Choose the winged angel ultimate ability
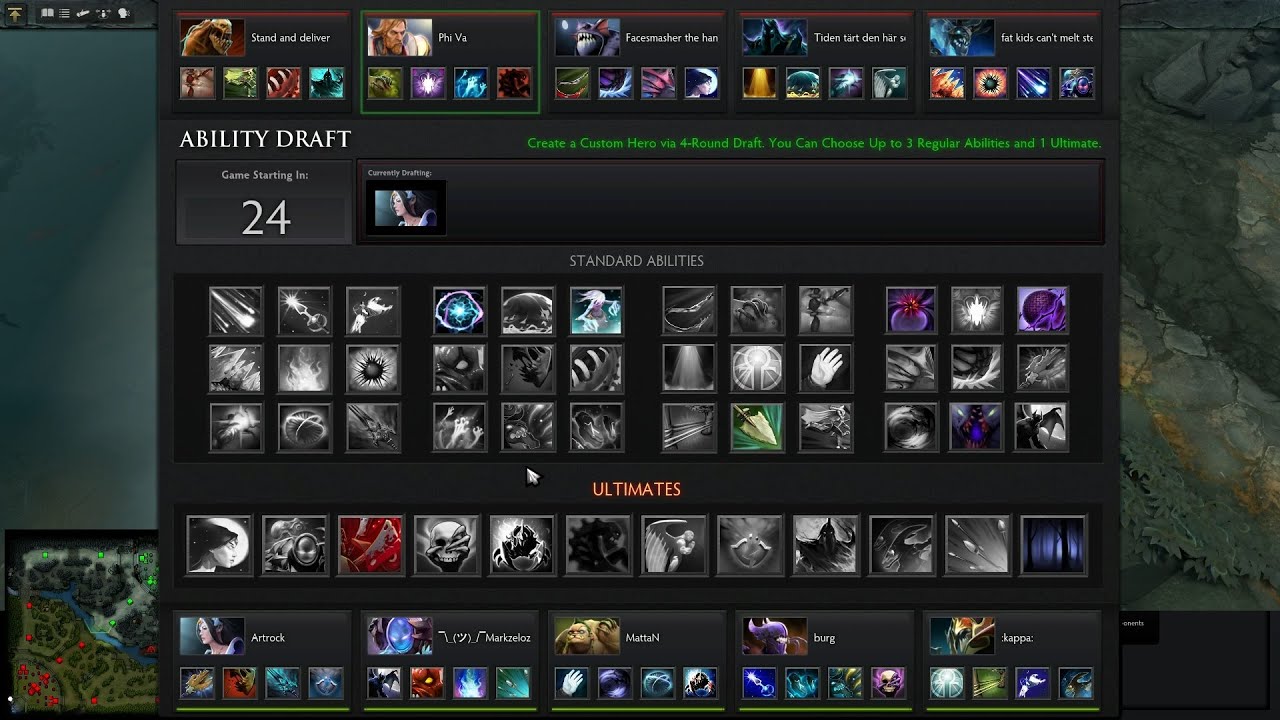This screenshot has height=720, width=1280. 674,545
